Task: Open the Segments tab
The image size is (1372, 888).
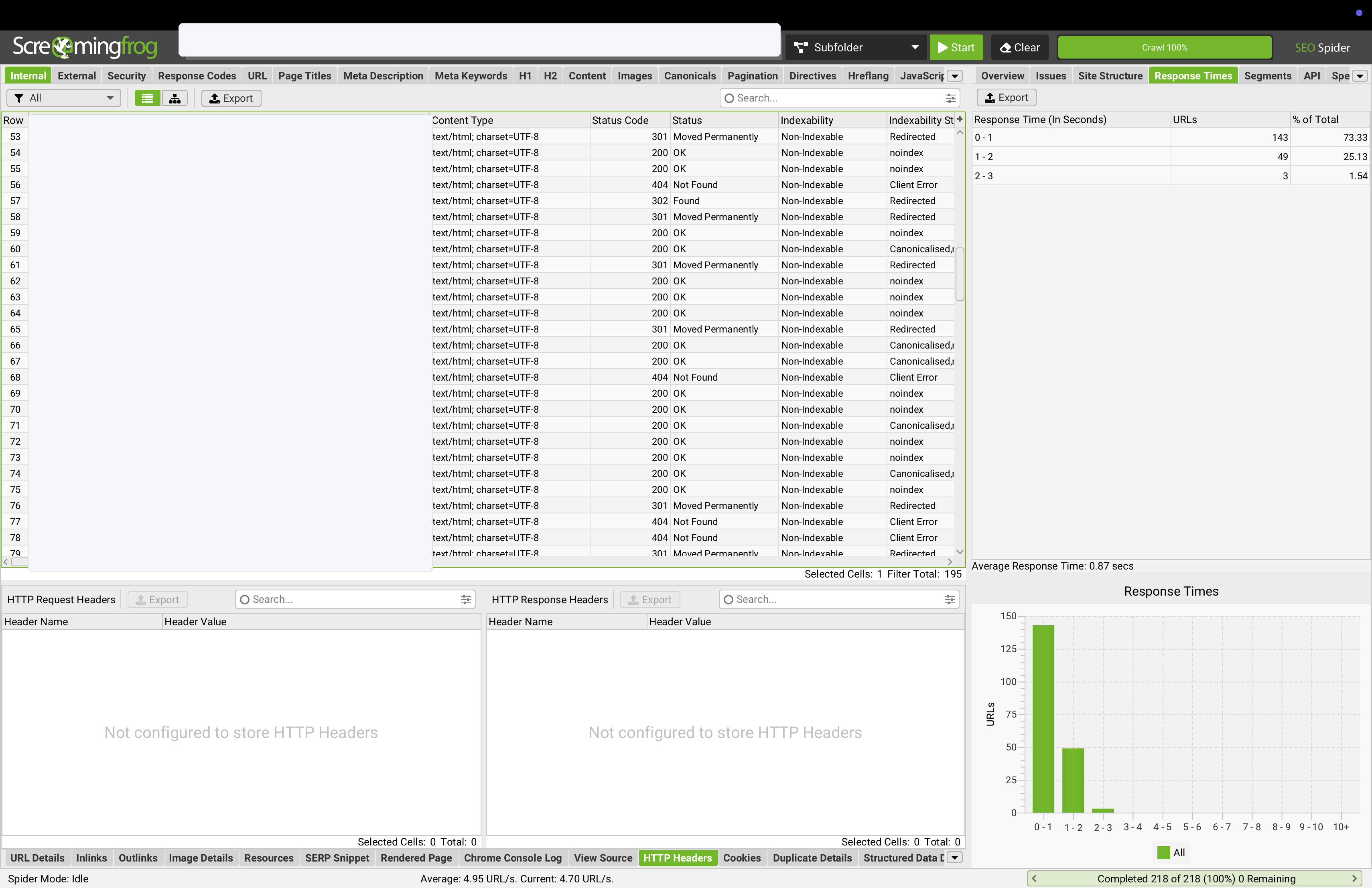Action: click(x=1267, y=75)
